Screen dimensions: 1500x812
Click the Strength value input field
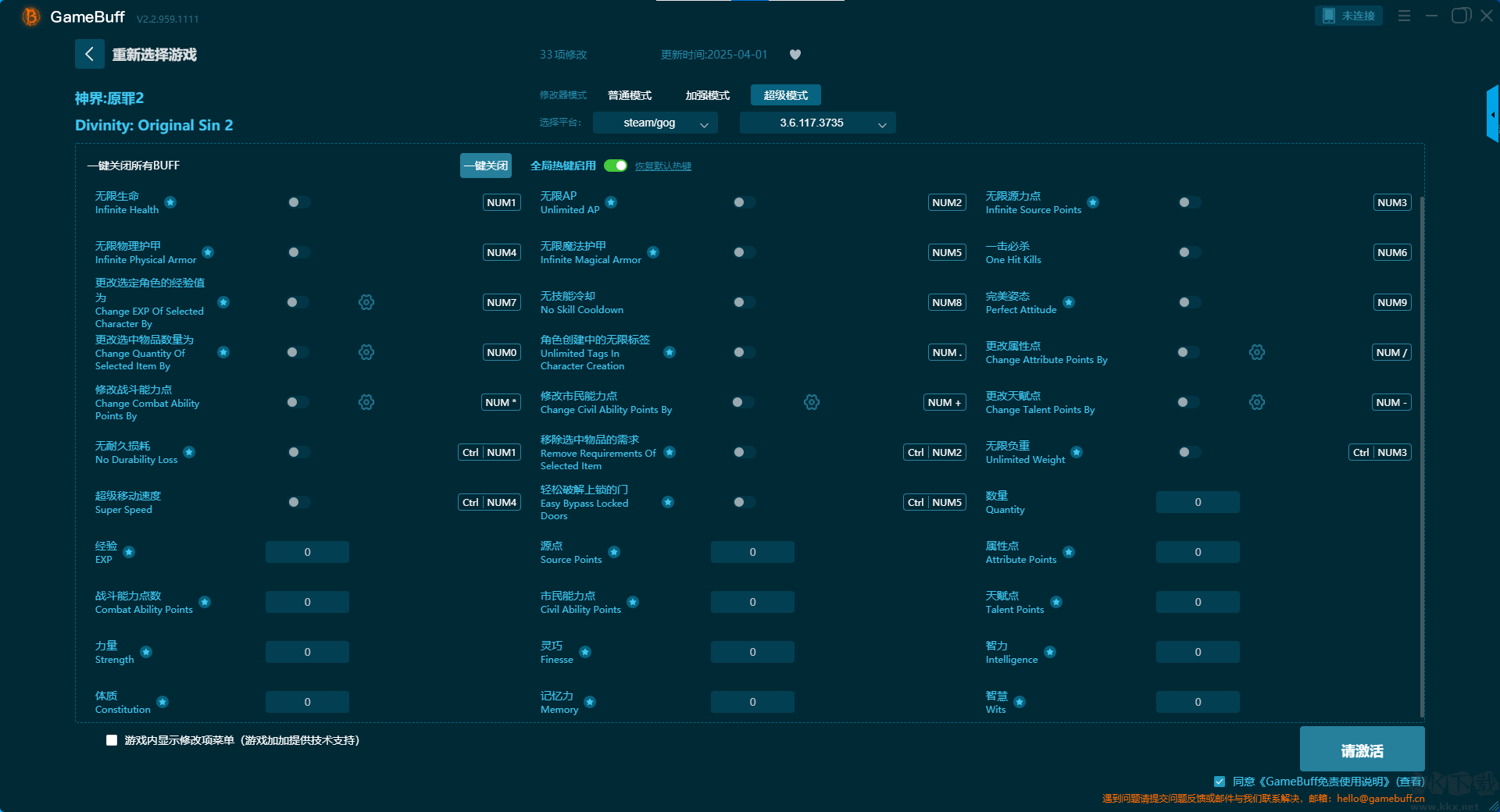[x=307, y=652]
